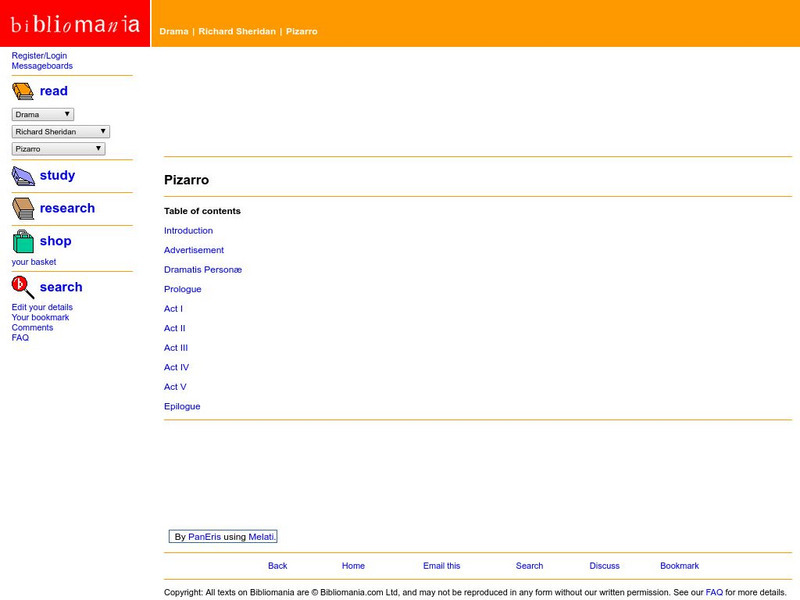
Task: Click the stacked books research icon
Action: [x=23, y=209]
